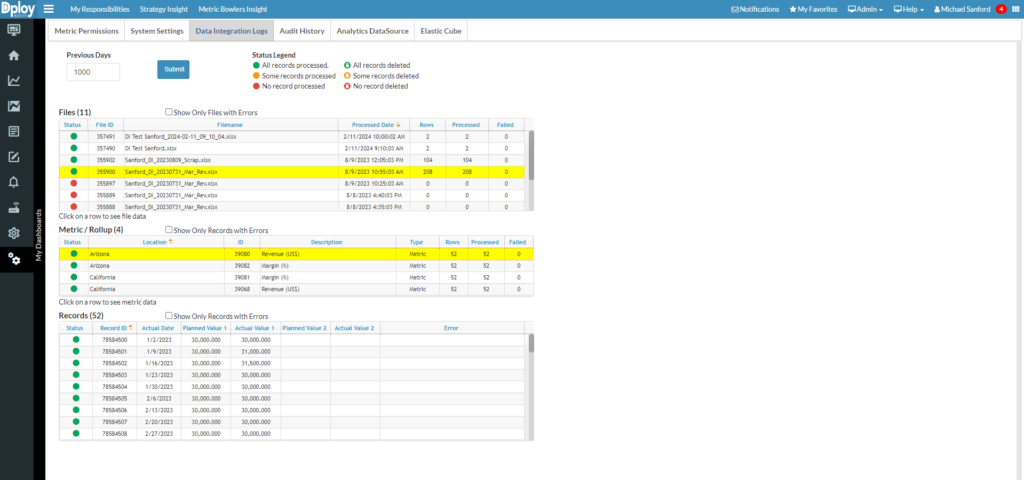This screenshot has width=1024, height=480.
Task: Click the red notification badge showing 4
Action: click(1001, 9)
